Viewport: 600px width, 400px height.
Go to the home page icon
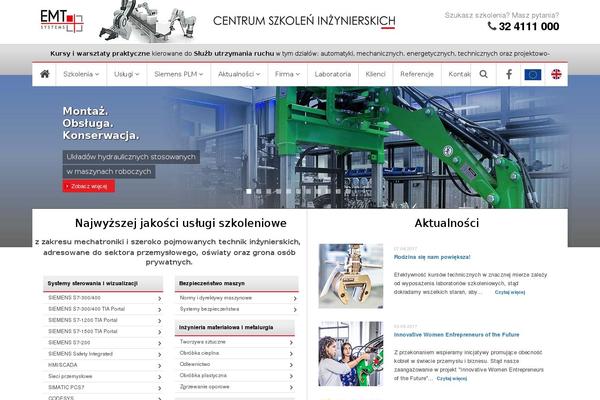coord(45,74)
